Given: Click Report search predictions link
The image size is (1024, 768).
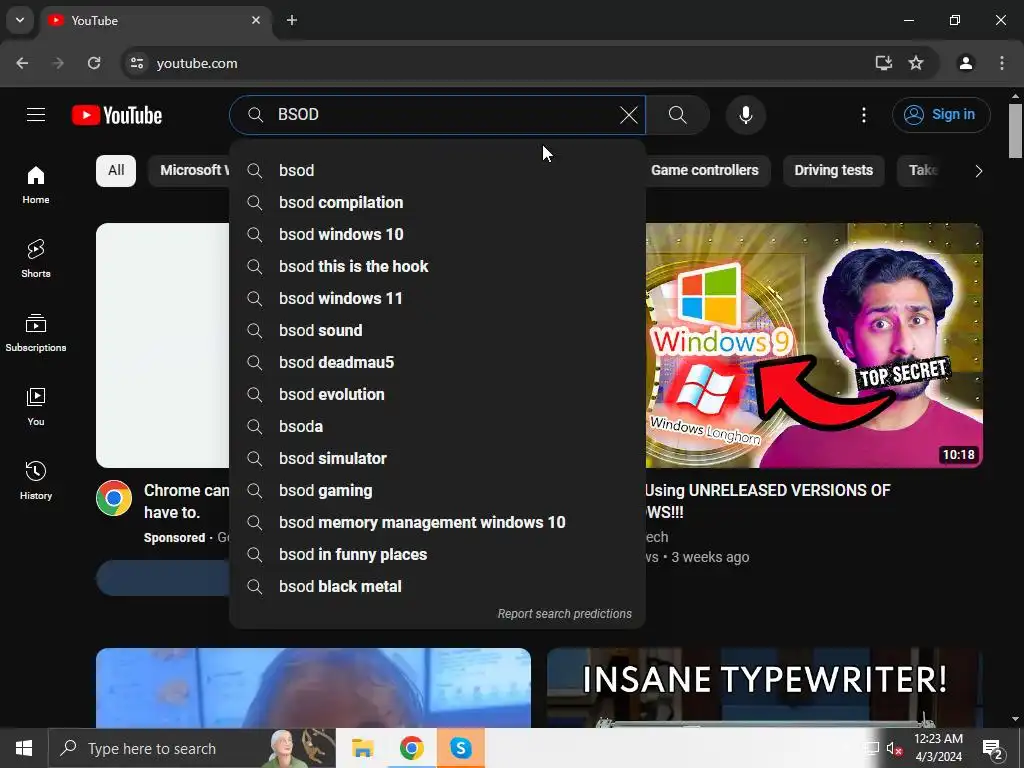Looking at the screenshot, I should pyautogui.click(x=564, y=614).
